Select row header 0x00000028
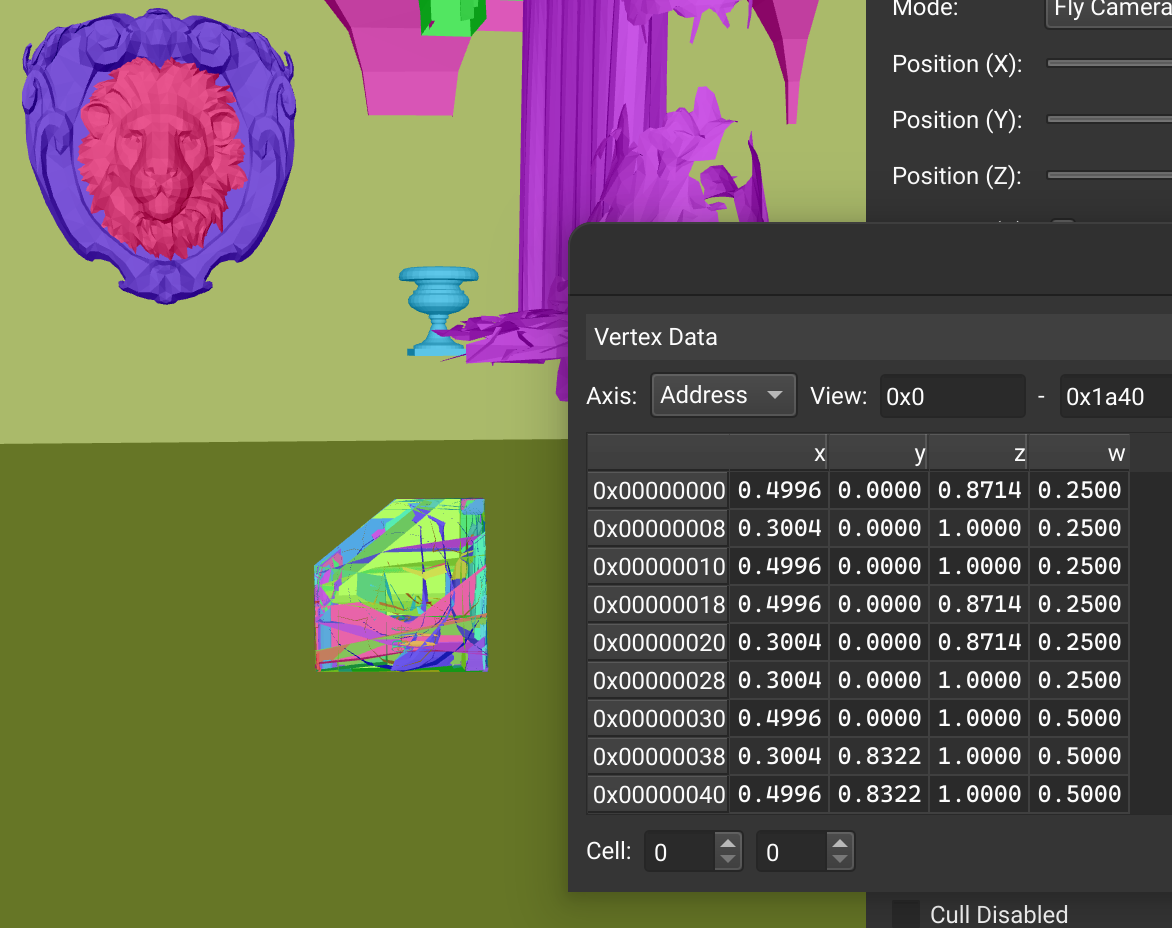The width and height of the screenshot is (1172, 928). [x=658, y=681]
